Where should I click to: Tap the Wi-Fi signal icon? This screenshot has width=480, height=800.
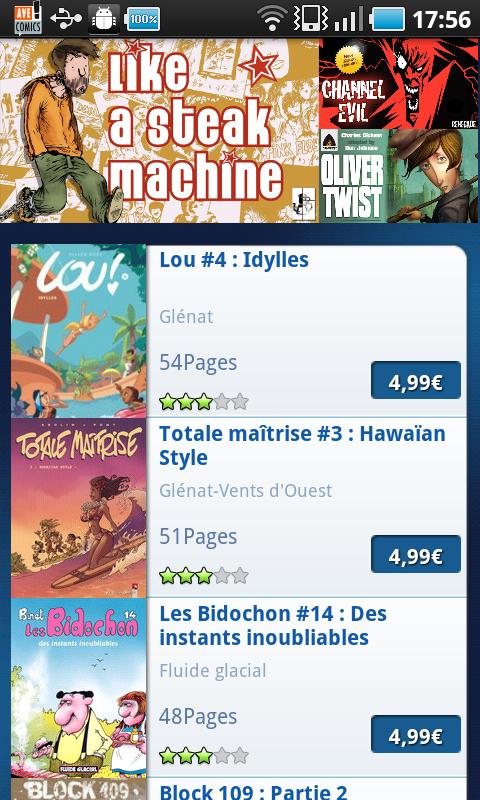(x=272, y=18)
